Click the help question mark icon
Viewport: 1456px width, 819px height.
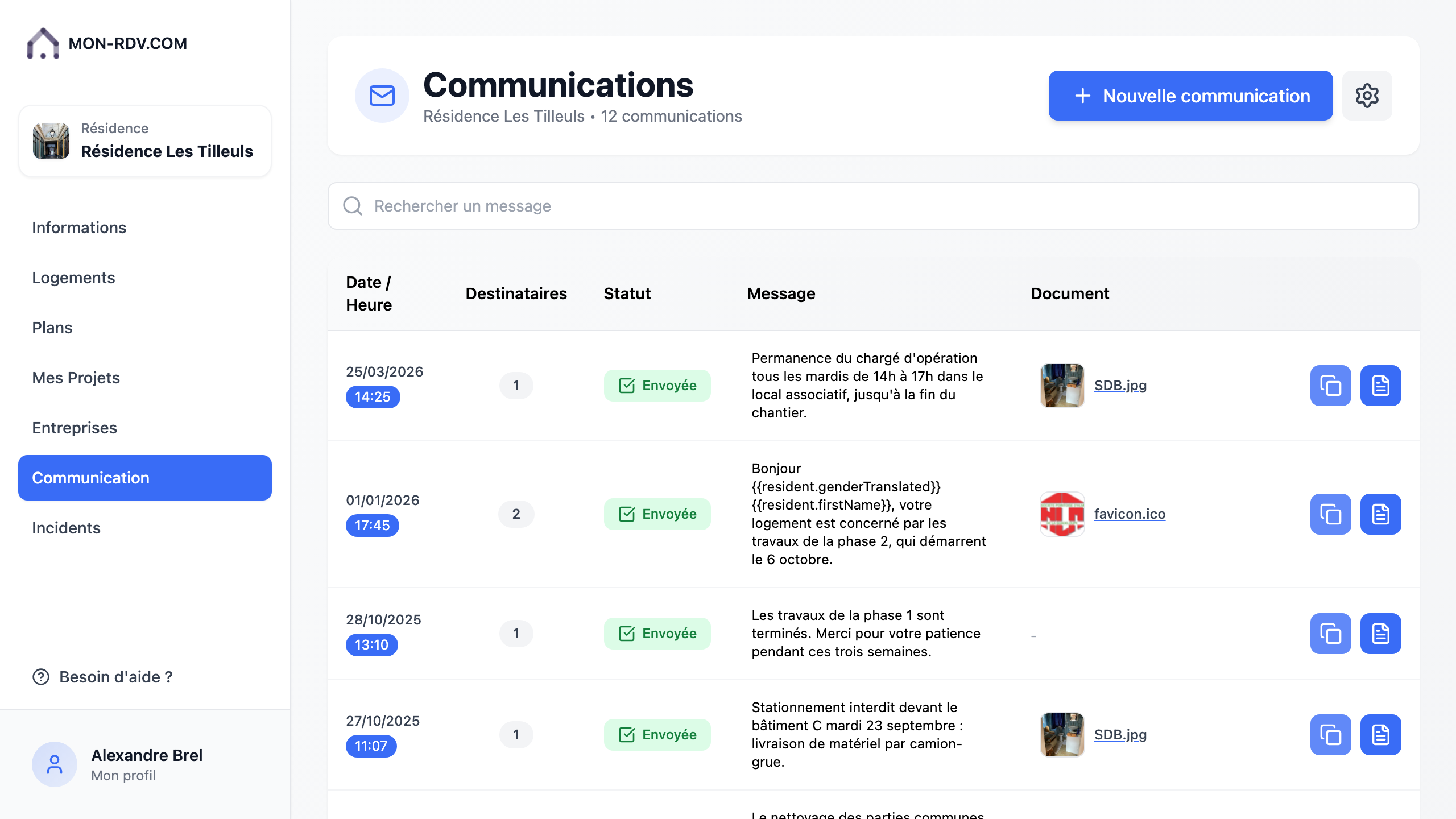41,677
